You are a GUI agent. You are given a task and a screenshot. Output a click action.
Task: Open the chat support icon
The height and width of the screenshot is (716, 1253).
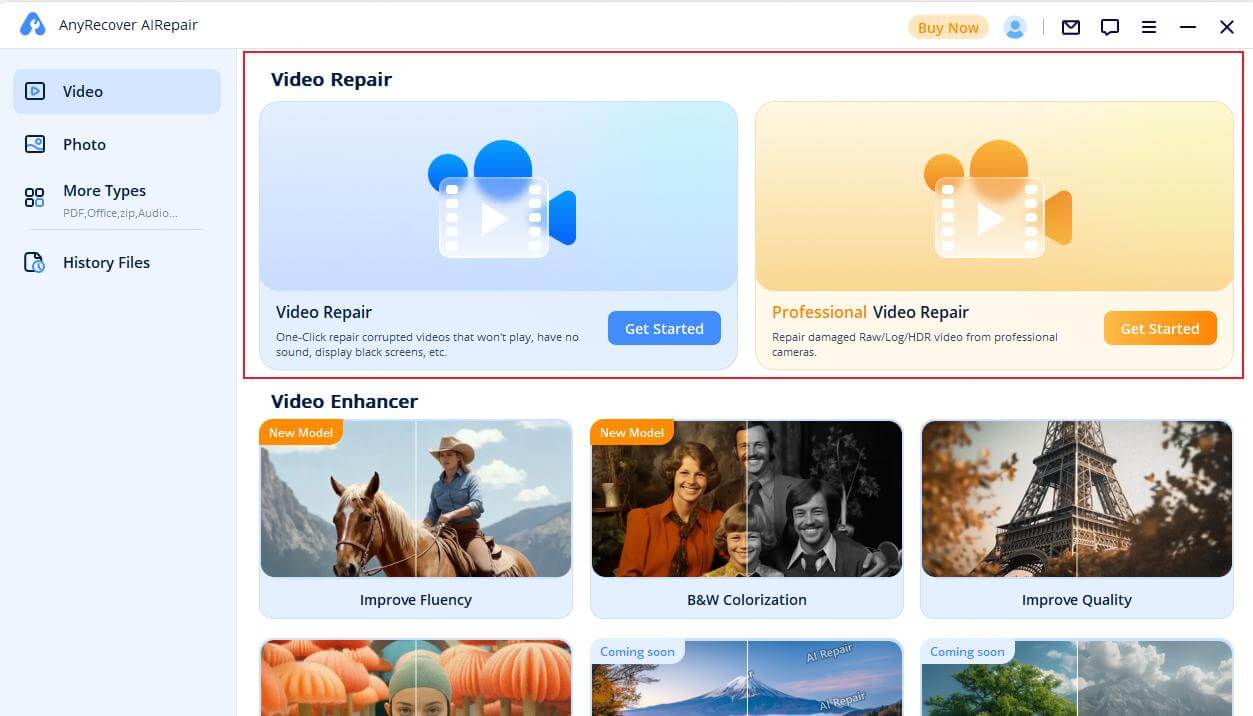[1110, 27]
